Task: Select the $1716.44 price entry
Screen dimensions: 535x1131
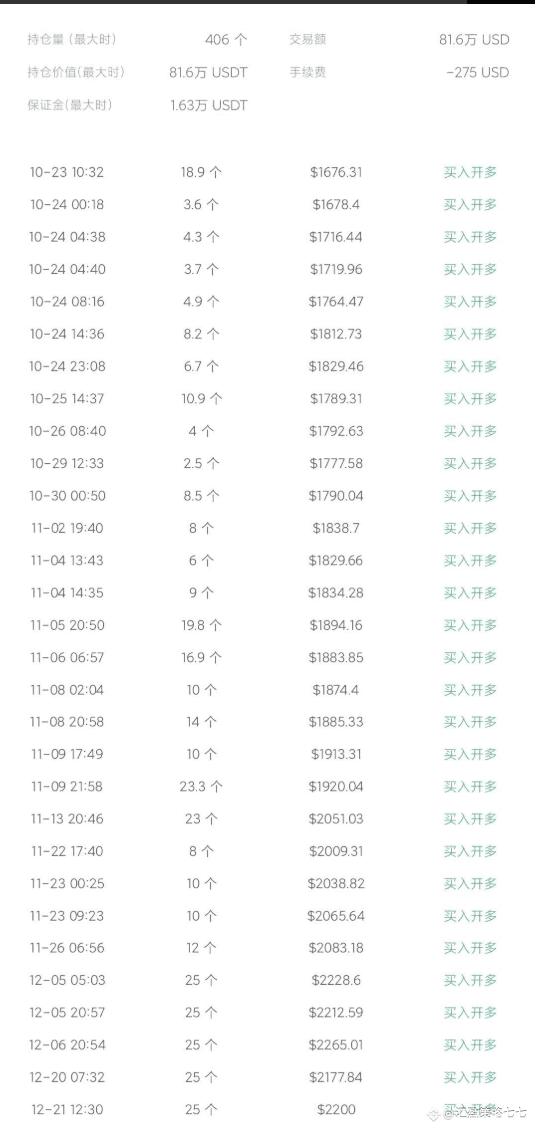Action: (336, 237)
